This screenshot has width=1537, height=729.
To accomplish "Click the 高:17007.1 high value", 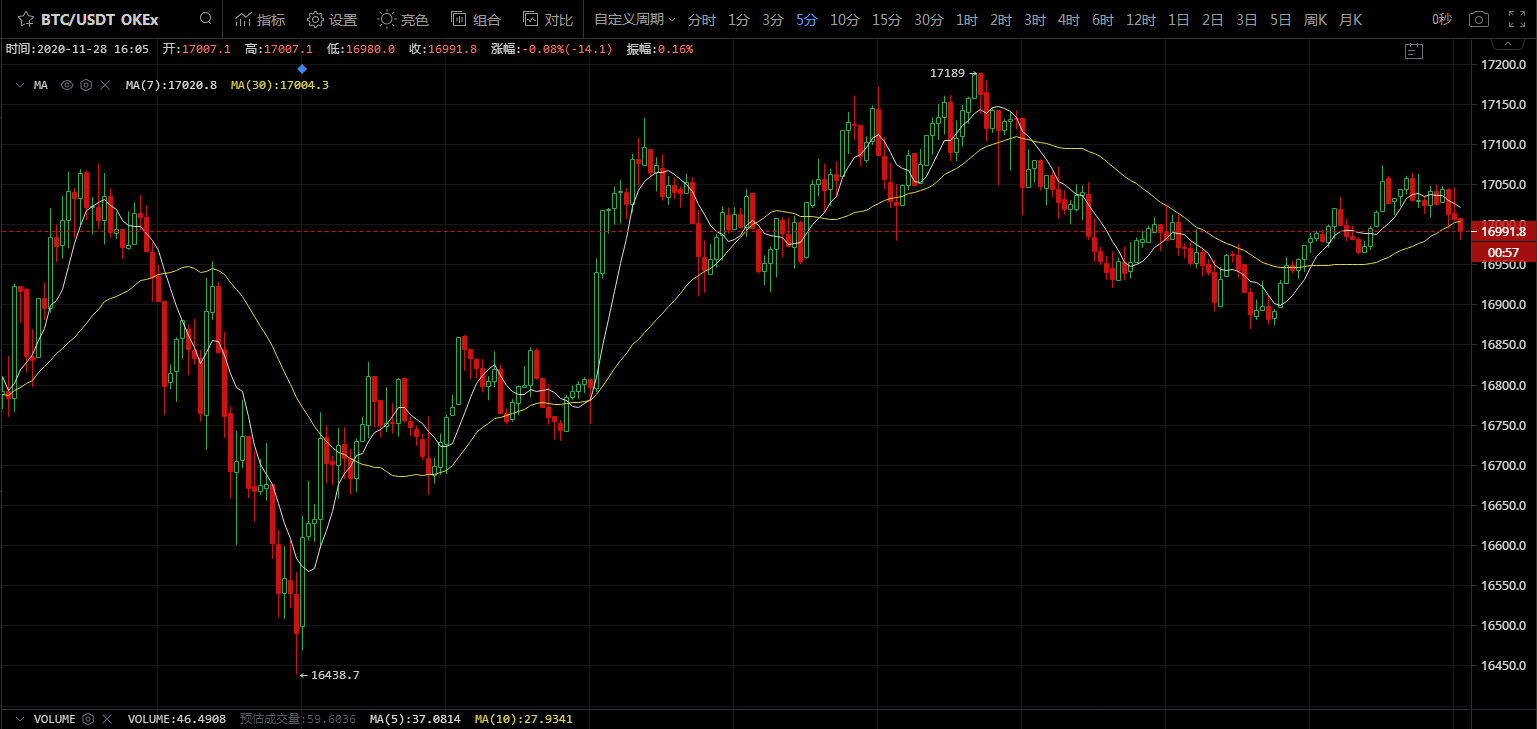I will (x=279, y=48).
